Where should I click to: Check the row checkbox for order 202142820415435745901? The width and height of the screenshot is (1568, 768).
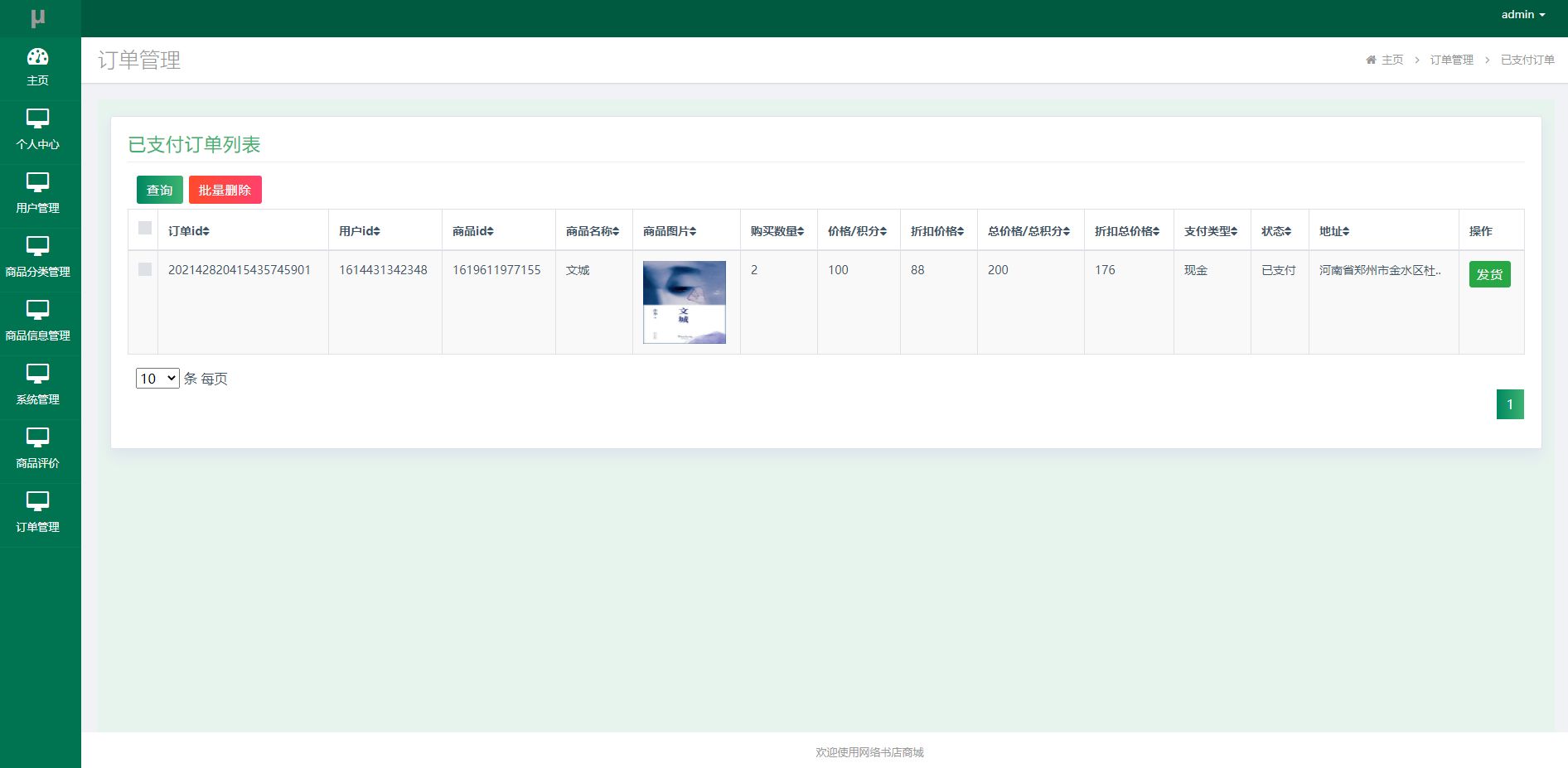pos(145,269)
